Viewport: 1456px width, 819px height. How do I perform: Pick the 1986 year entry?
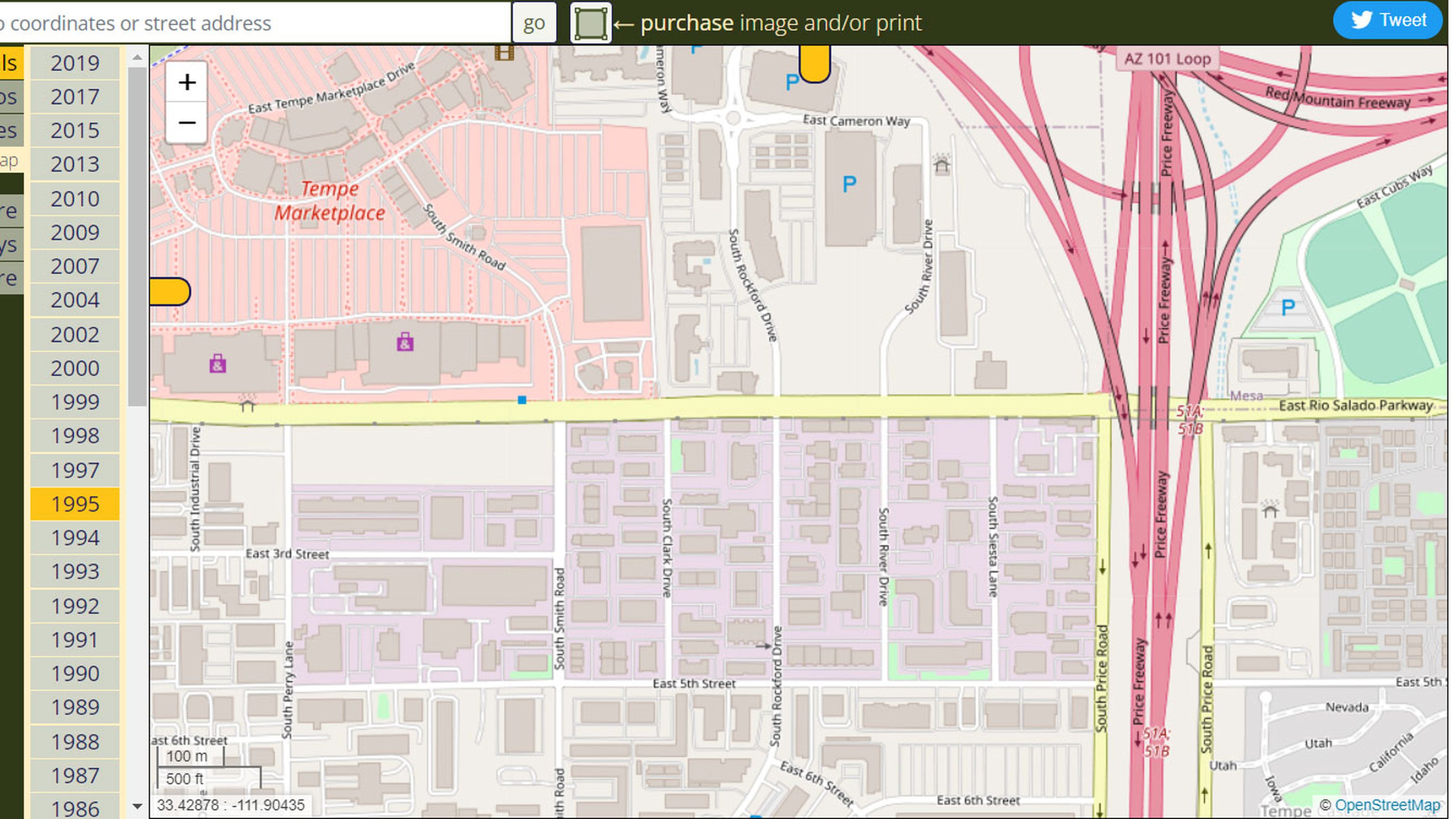point(75,808)
